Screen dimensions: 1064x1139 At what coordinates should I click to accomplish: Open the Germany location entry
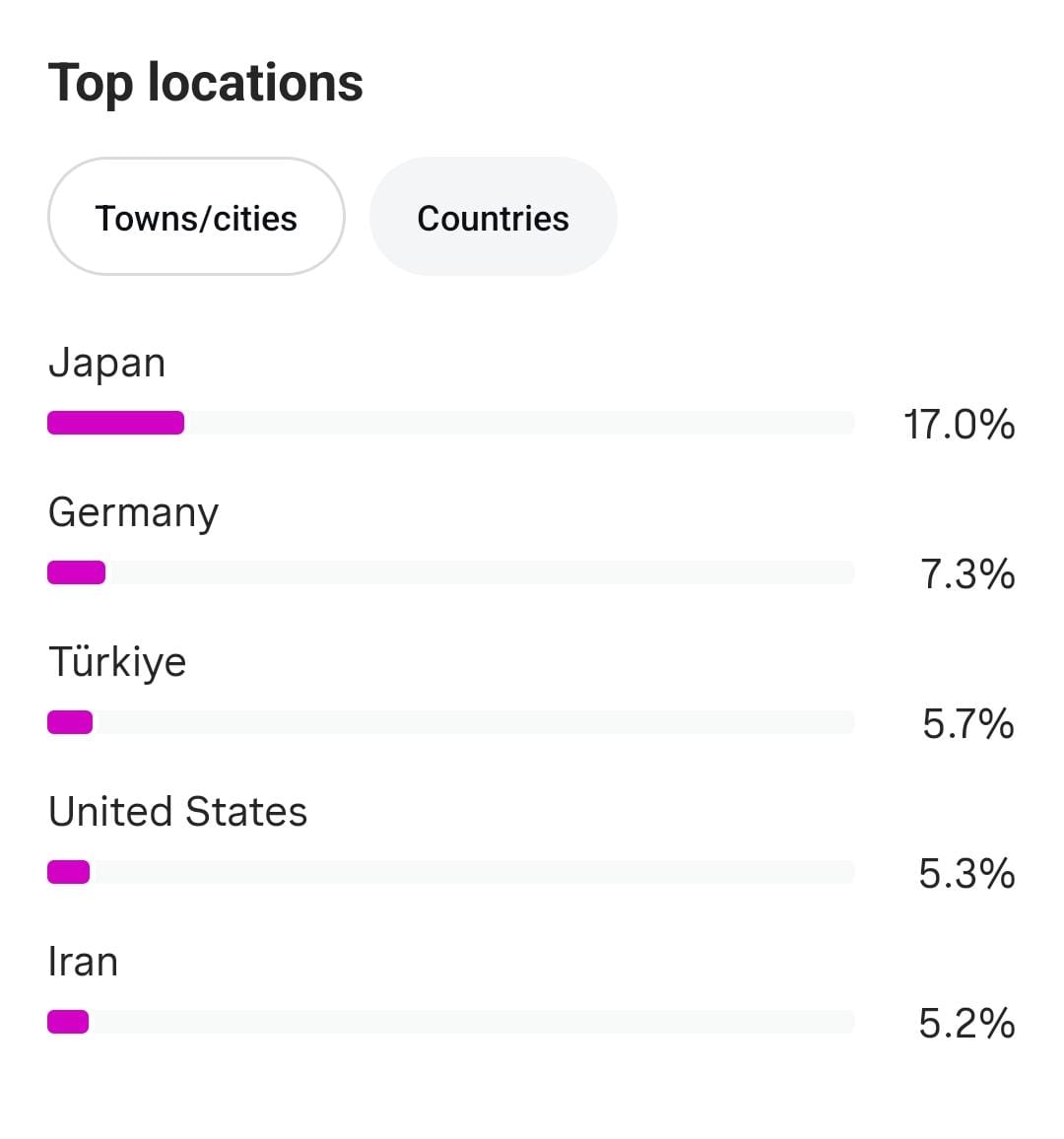pyautogui.click(x=133, y=512)
